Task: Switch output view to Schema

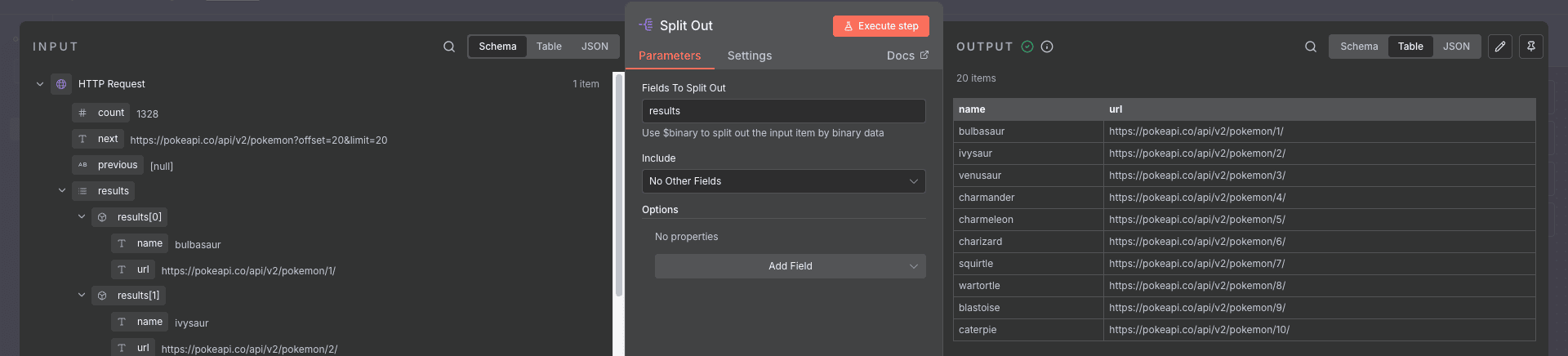Action: coord(1359,47)
